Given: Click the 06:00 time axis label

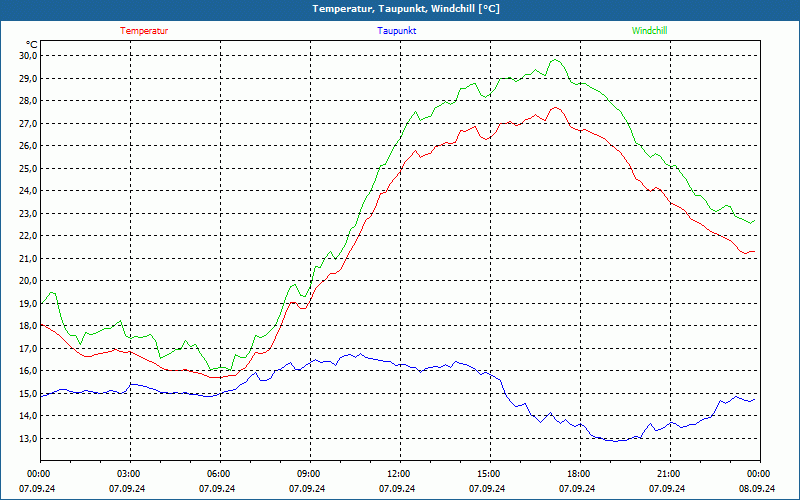Looking at the screenshot, I should 220,474.
